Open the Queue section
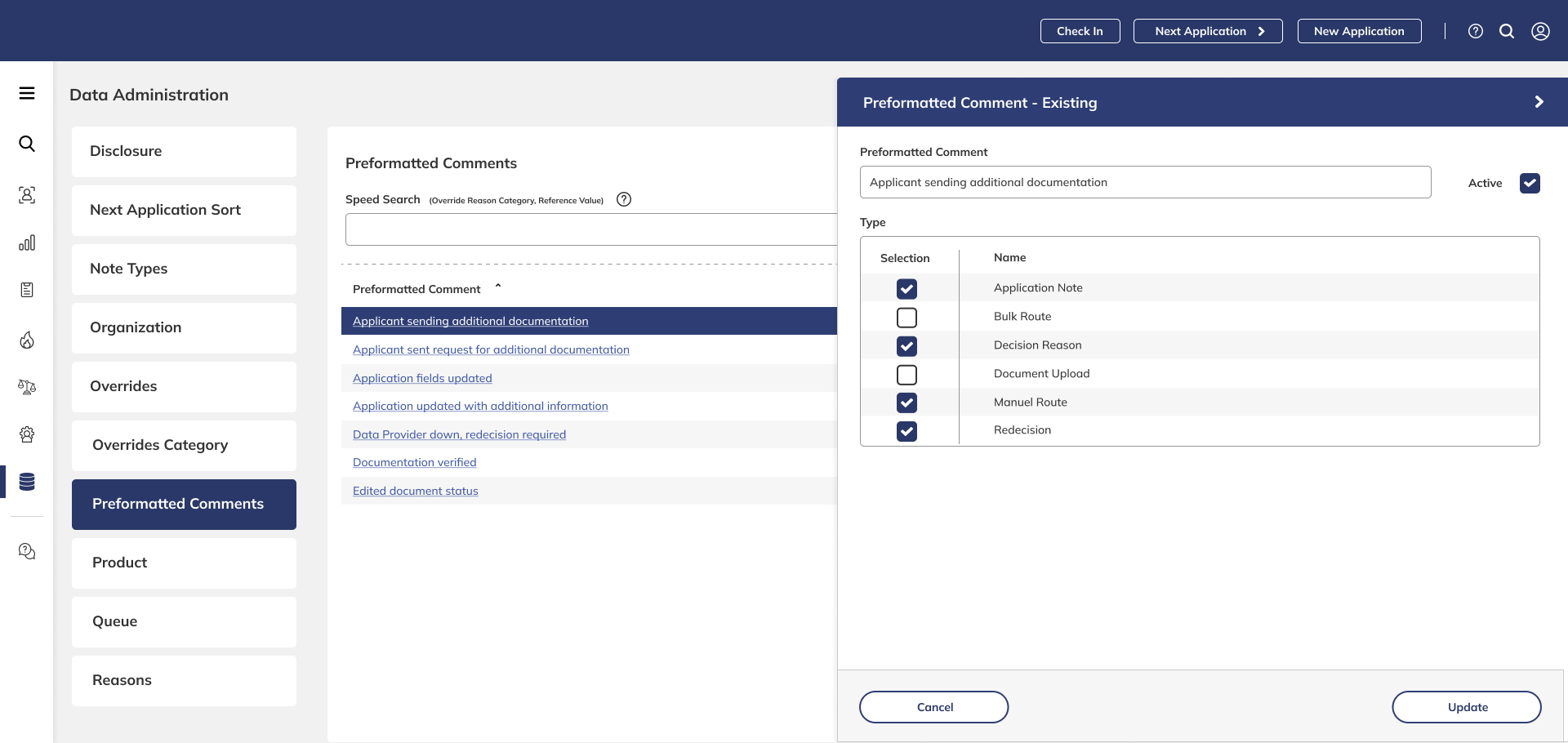This screenshot has width=1568, height=743. click(184, 621)
